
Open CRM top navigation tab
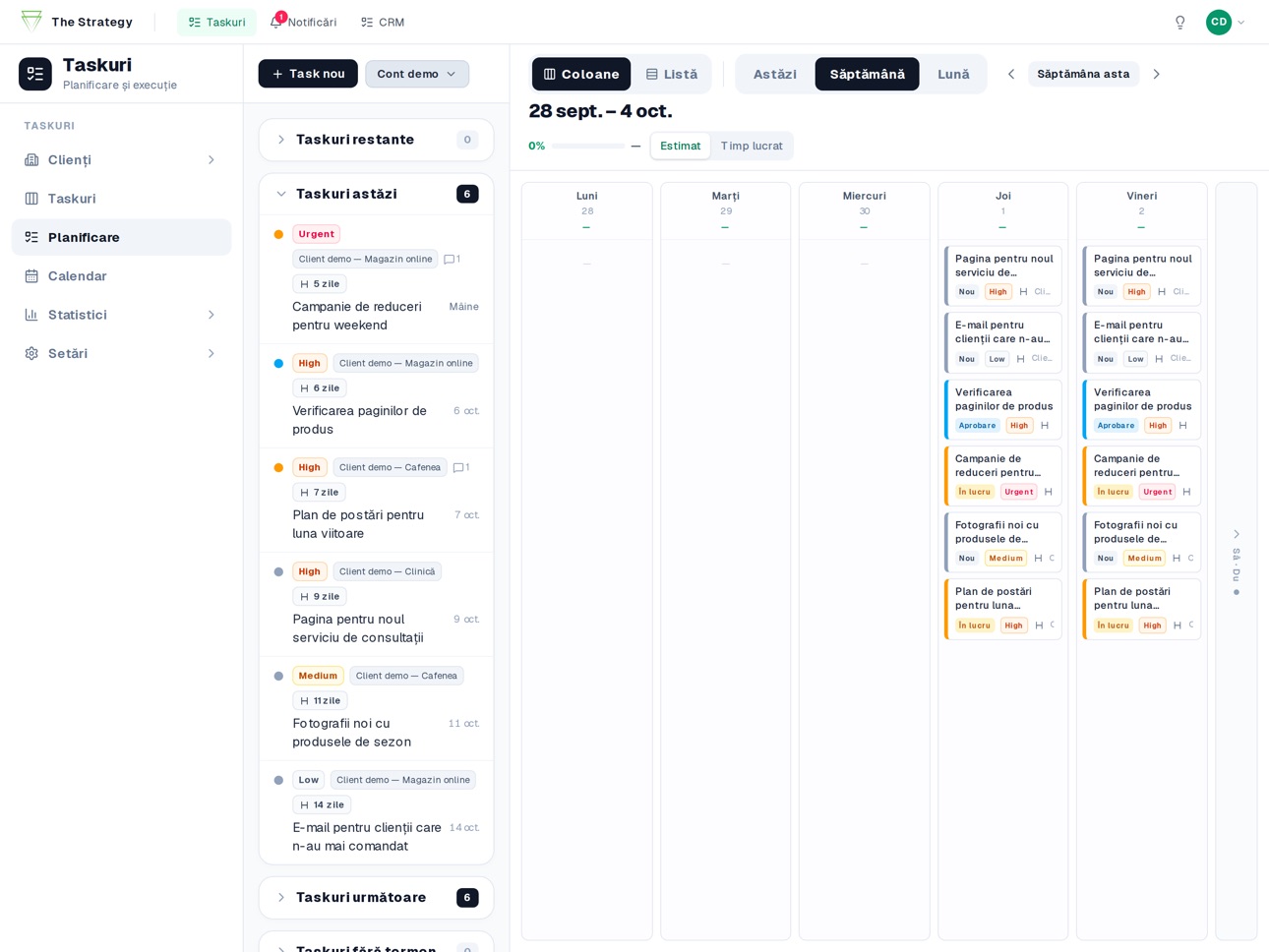point(382,23)
